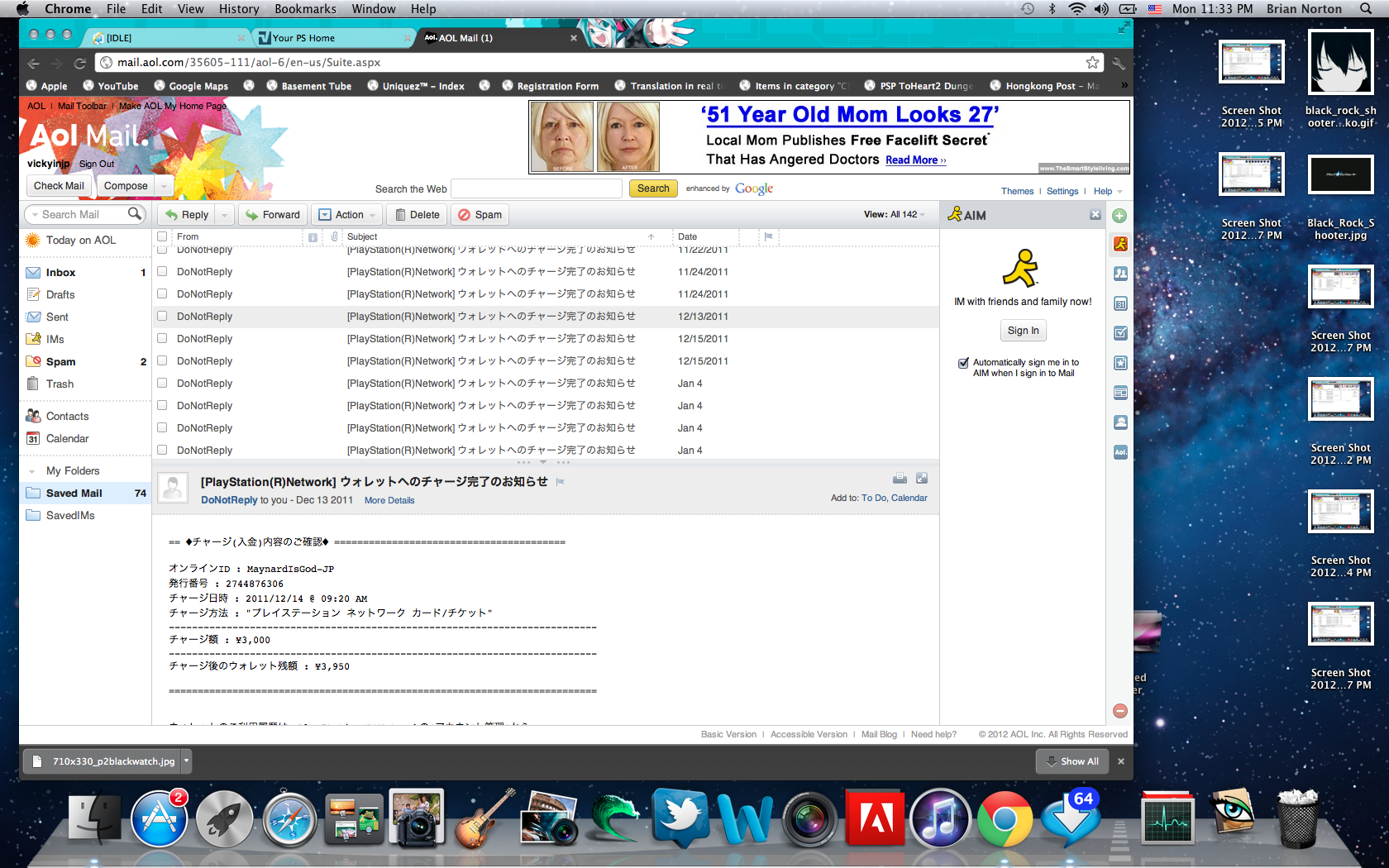This screenshot has height=868, width=1389.
Task: Open the Chrome History menu
Action: click(x=239, y=9)
